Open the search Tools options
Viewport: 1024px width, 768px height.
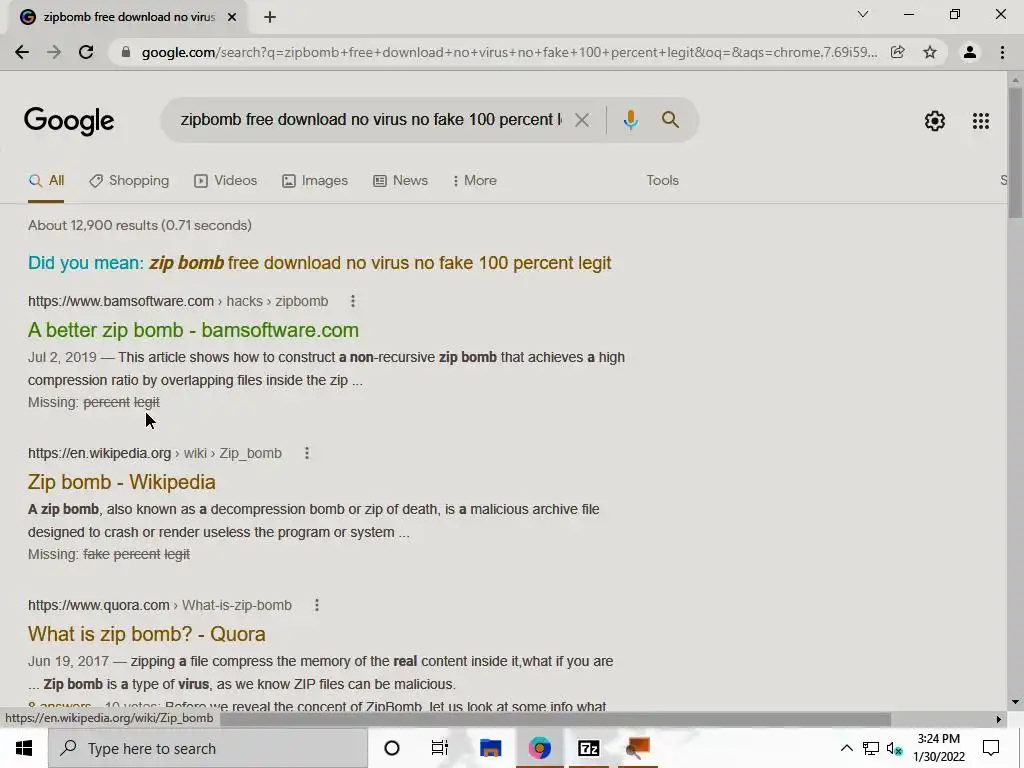click(662, 180)
